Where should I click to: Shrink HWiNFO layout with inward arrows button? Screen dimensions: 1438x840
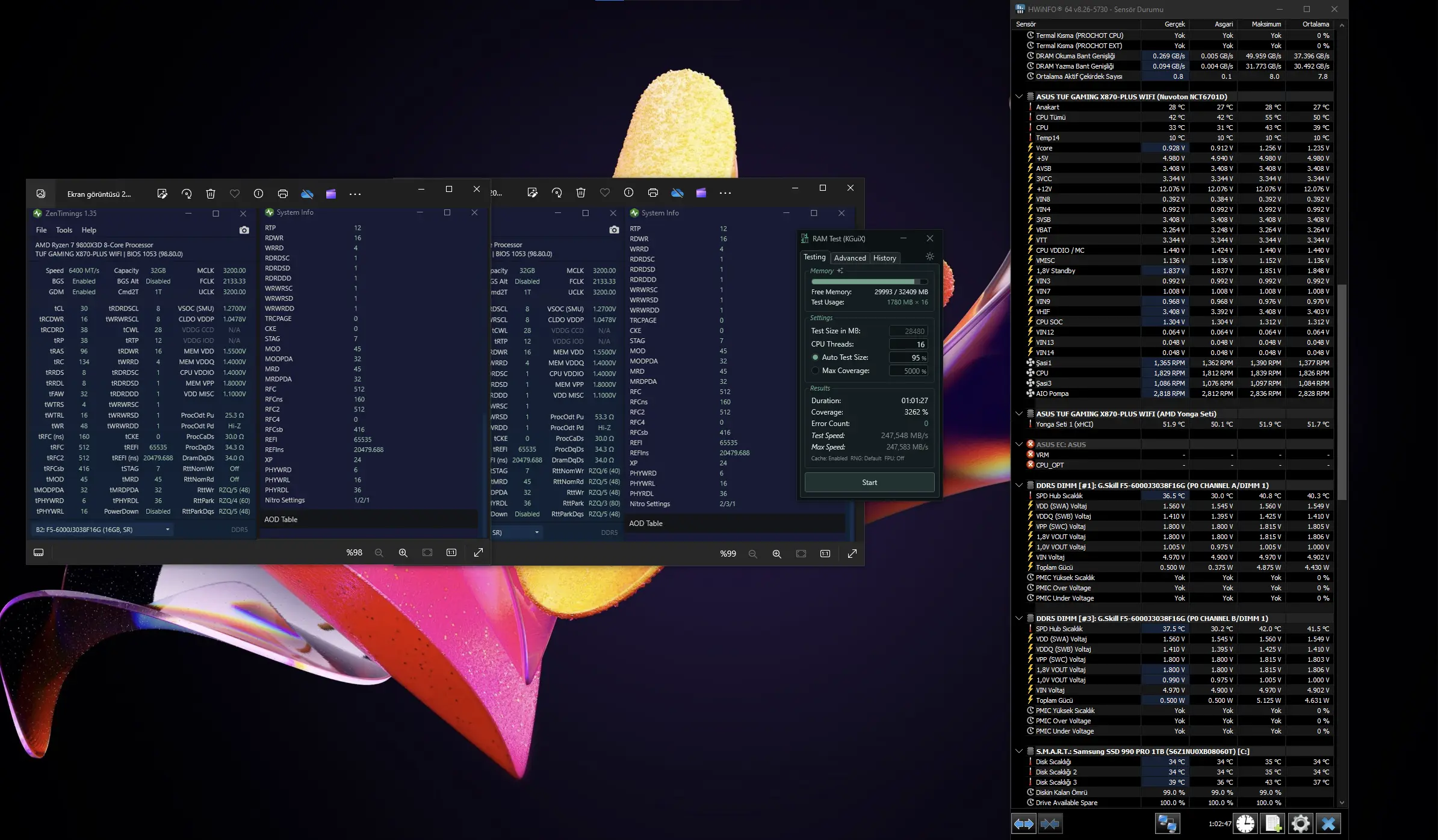click(x=1050, y=824)
